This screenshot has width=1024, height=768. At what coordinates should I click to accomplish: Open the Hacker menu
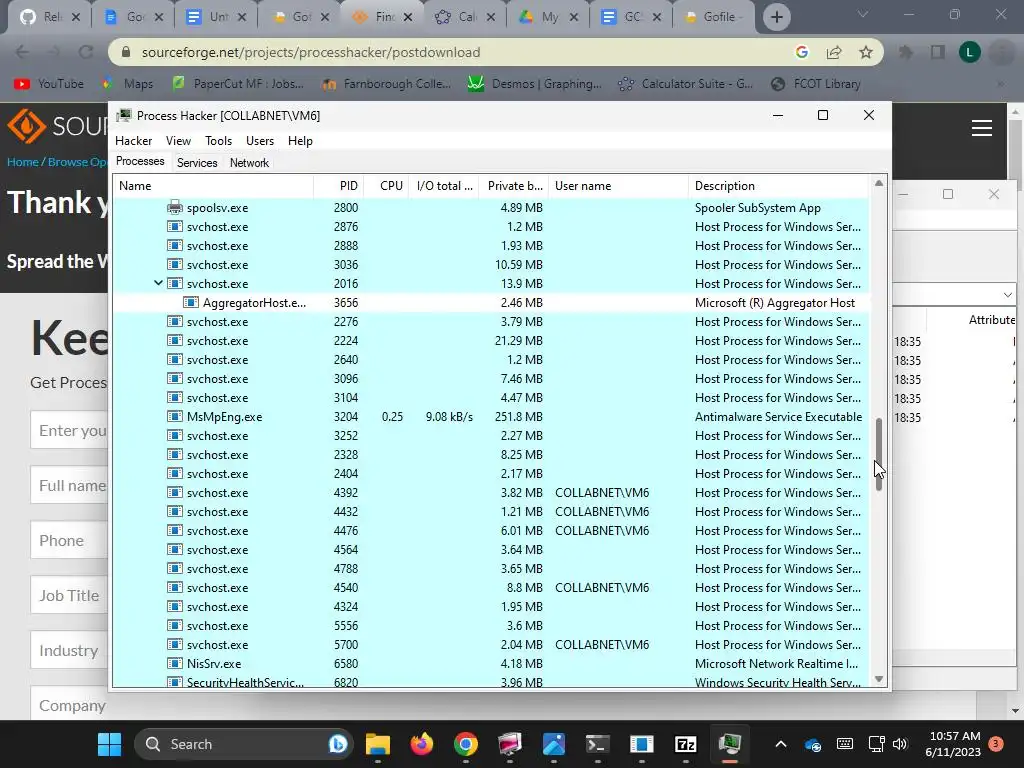click(x=133, y=140)
